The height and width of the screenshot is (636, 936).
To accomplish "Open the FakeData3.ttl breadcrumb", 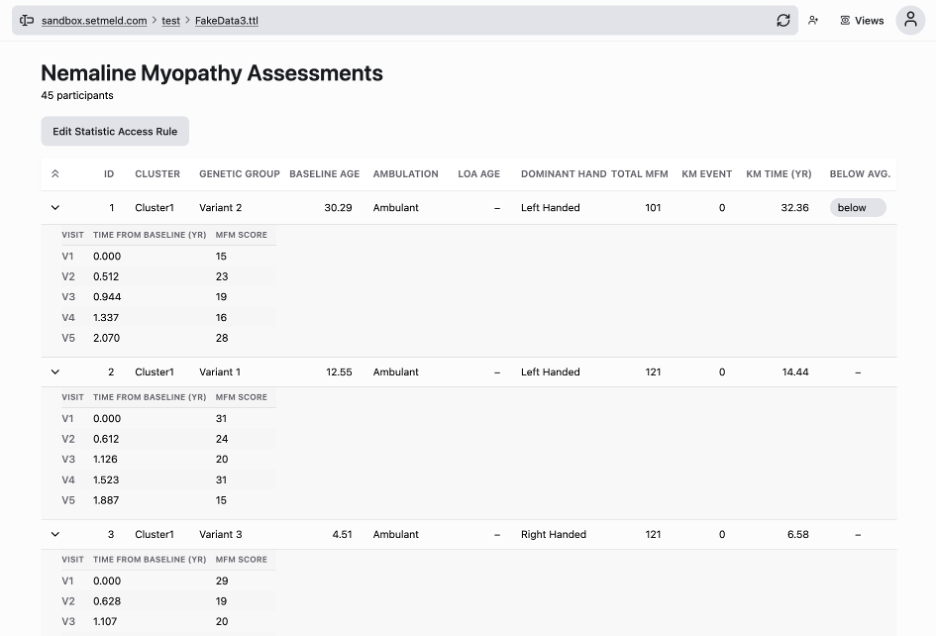I will [226, 20].
